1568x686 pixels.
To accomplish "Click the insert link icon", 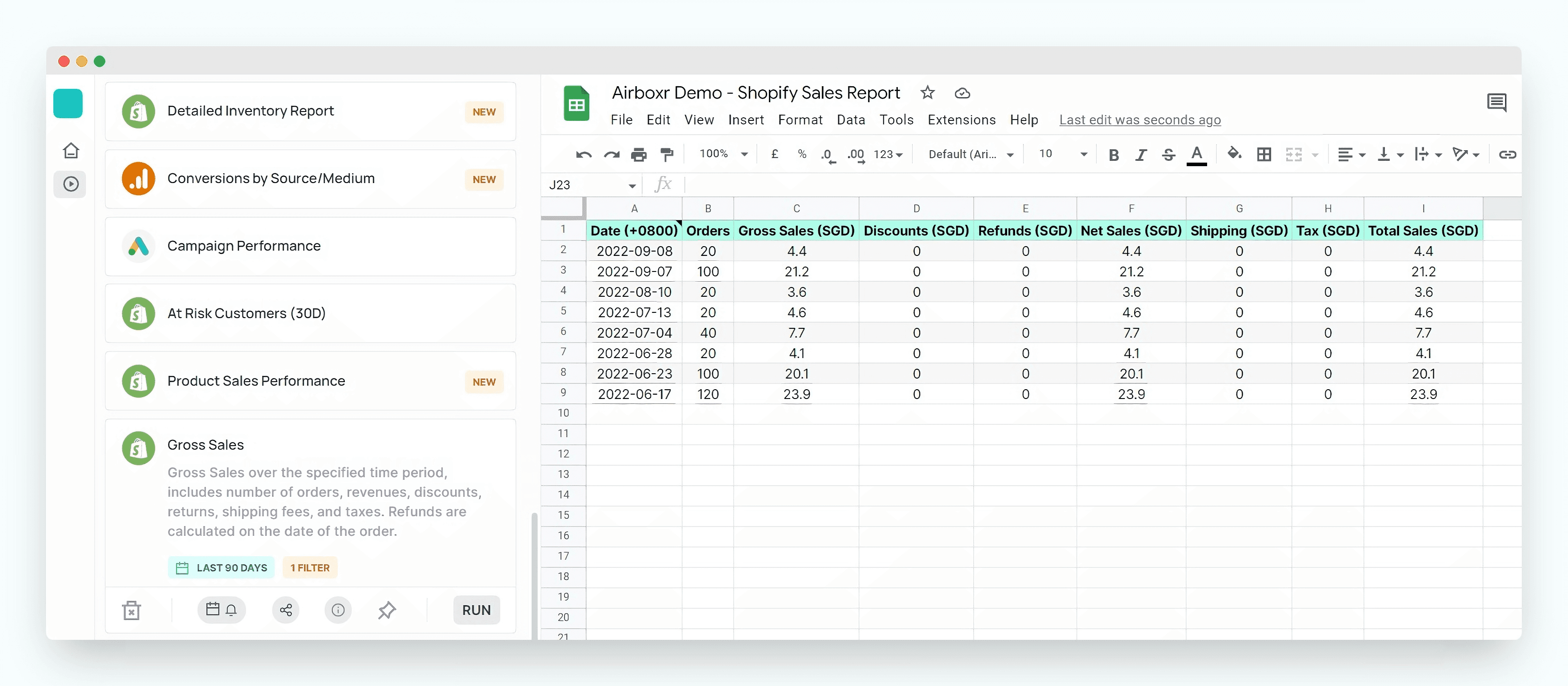I will coord(1507,155).
